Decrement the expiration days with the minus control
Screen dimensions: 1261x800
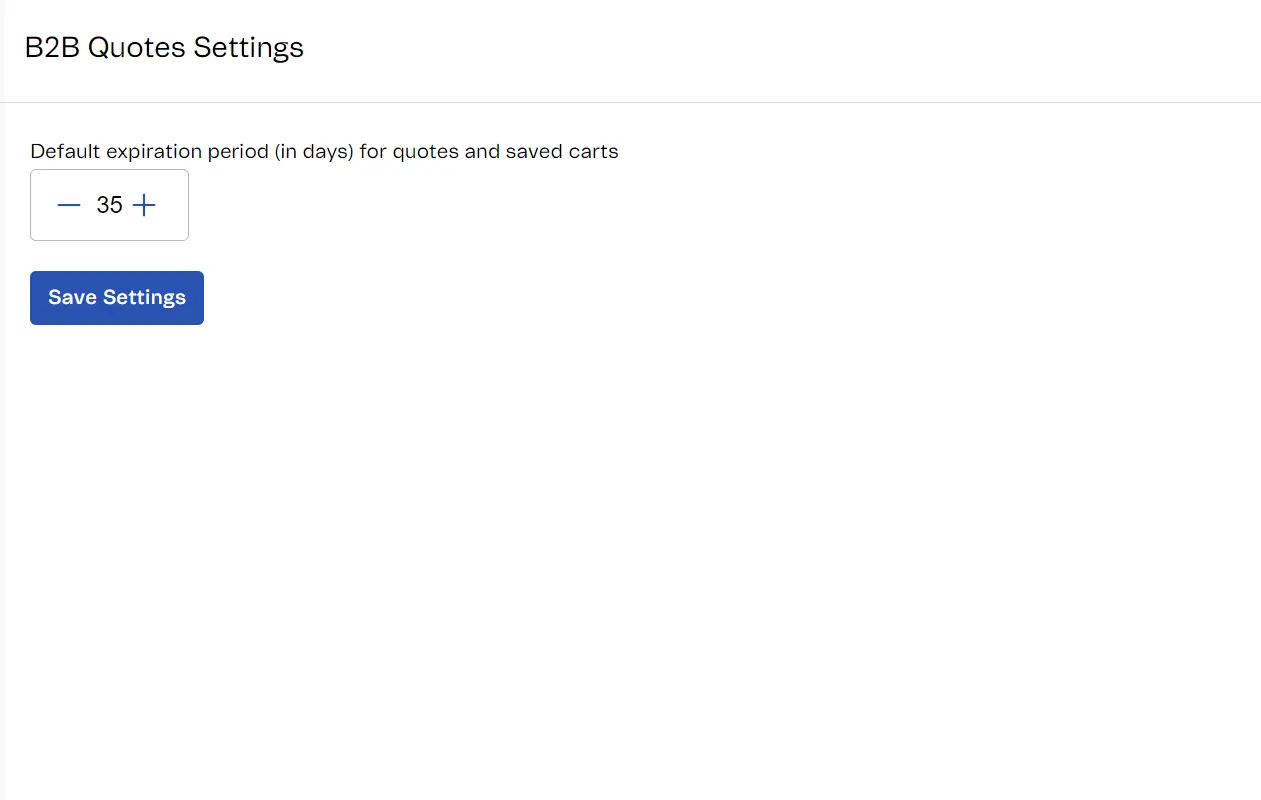(x=68, y=205)
